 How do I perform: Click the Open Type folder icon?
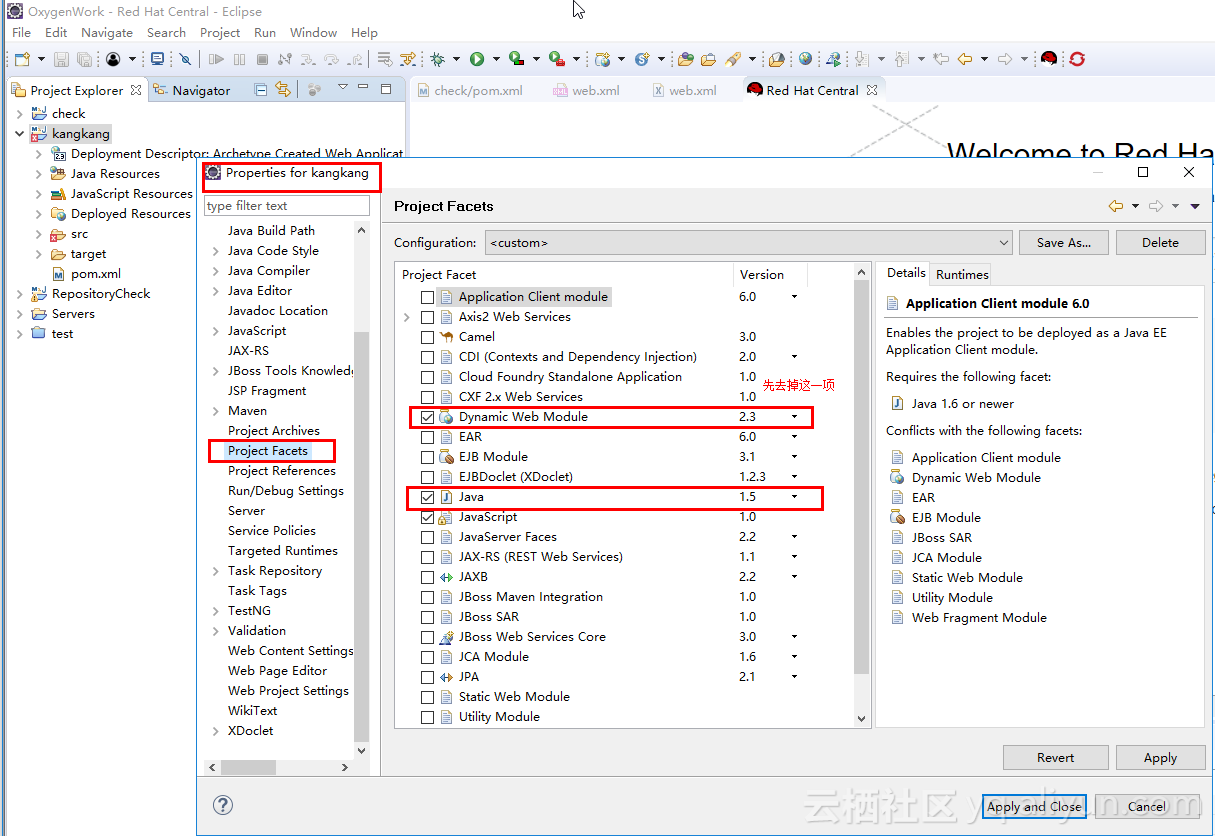pos(685,59)
